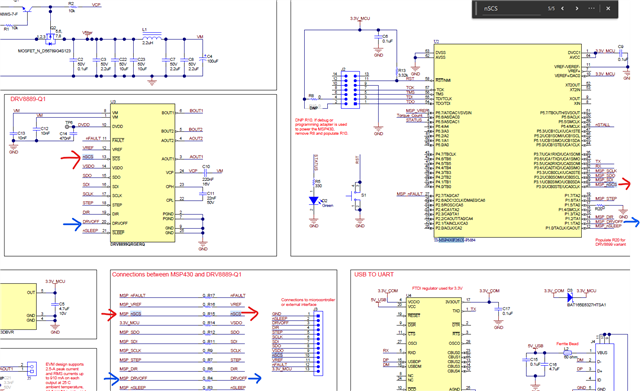Click the DRV8889-Q1 section title
640x391 pixels.
coord(28,99)
